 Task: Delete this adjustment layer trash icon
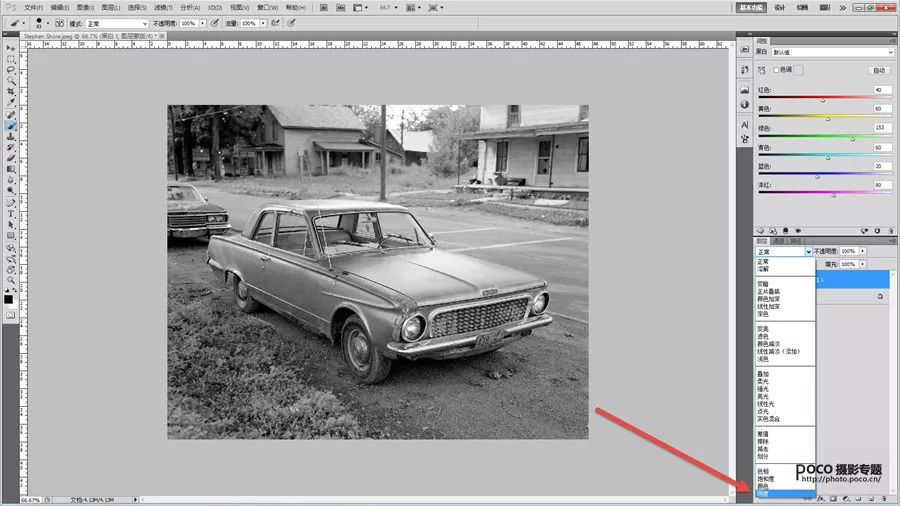pyautogui.click(x=891, y=231)
